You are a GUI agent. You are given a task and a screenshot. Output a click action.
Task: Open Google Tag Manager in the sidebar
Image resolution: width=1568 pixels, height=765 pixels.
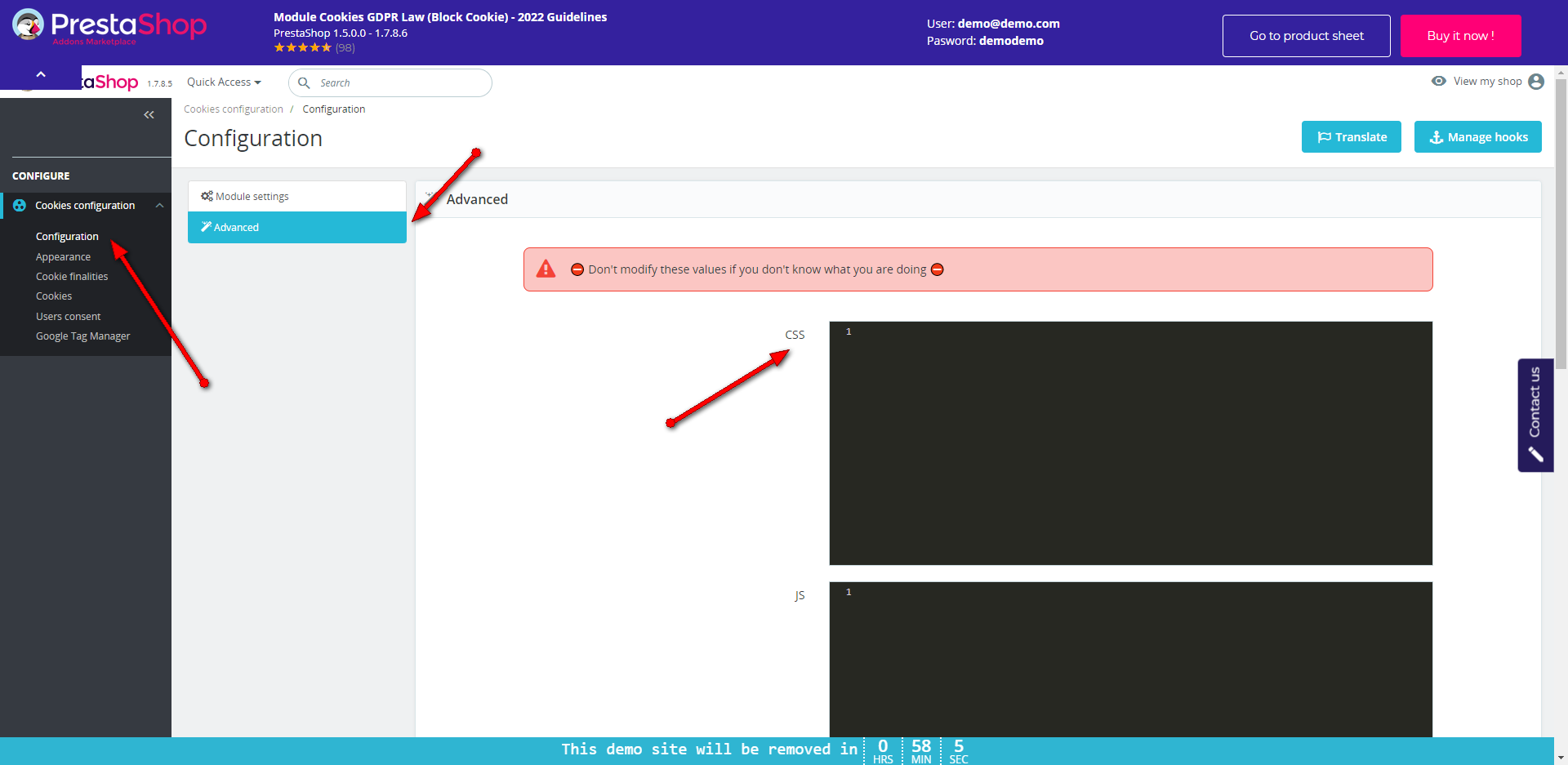click(x=83, y=336)
